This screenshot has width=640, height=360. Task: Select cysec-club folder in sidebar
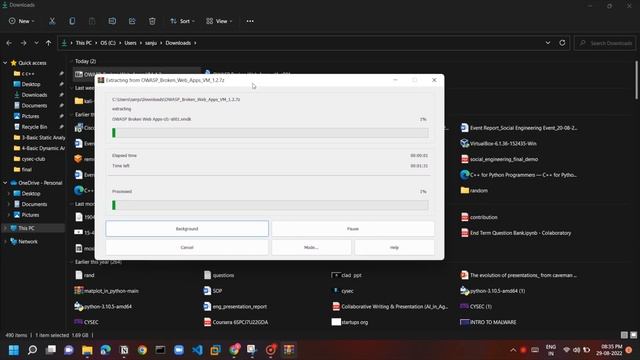click(x=33, y=159)
